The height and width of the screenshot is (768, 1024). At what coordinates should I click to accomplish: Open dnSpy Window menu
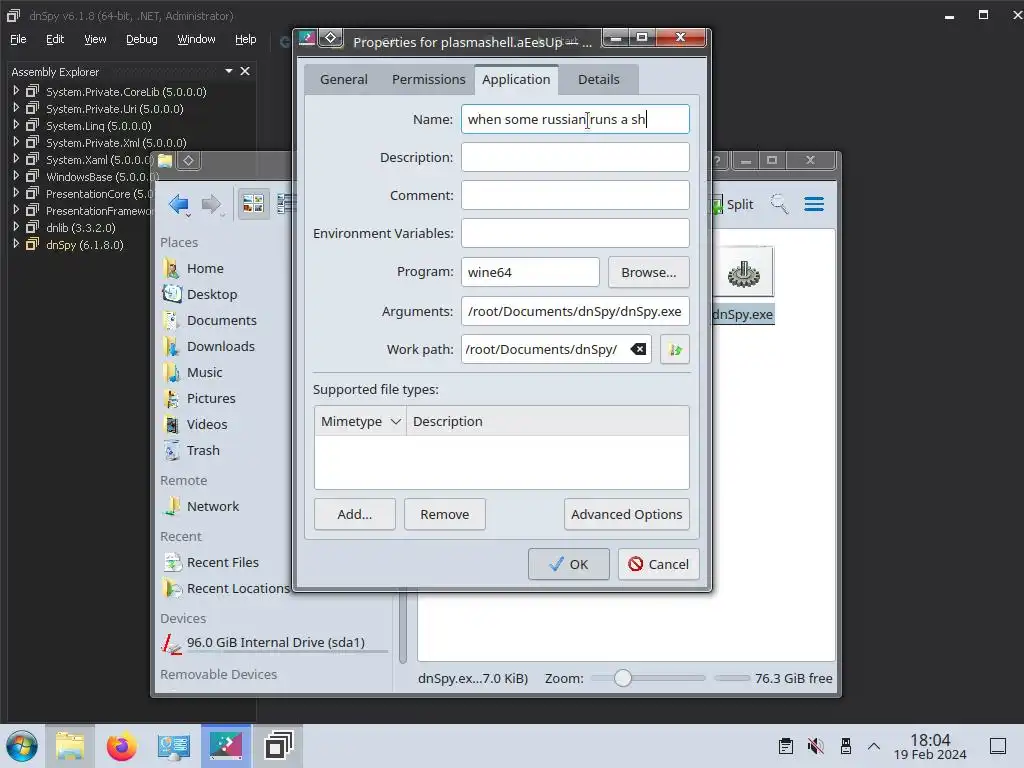click(196, 39)
